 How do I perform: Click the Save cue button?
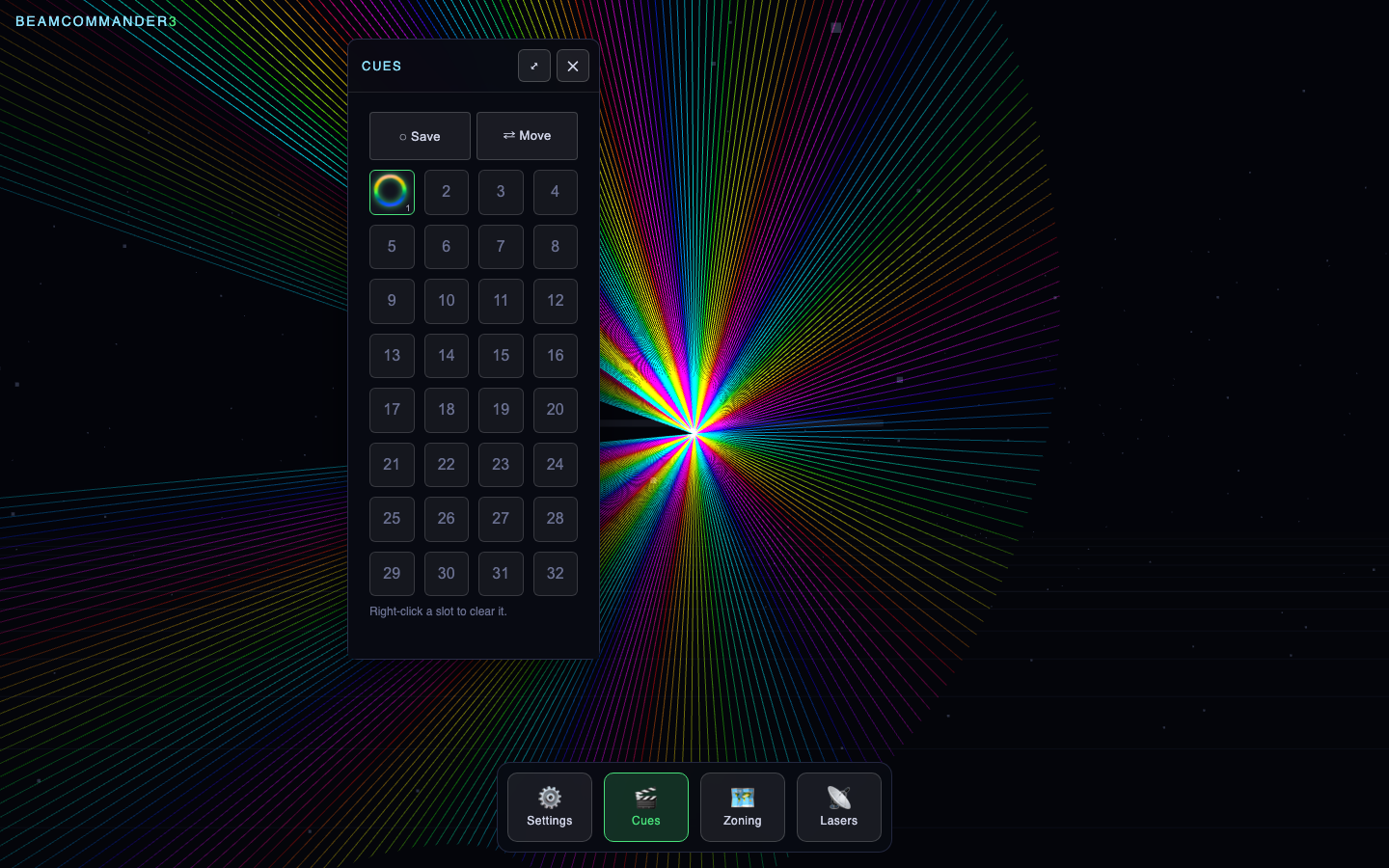click(x=420, y=136)
